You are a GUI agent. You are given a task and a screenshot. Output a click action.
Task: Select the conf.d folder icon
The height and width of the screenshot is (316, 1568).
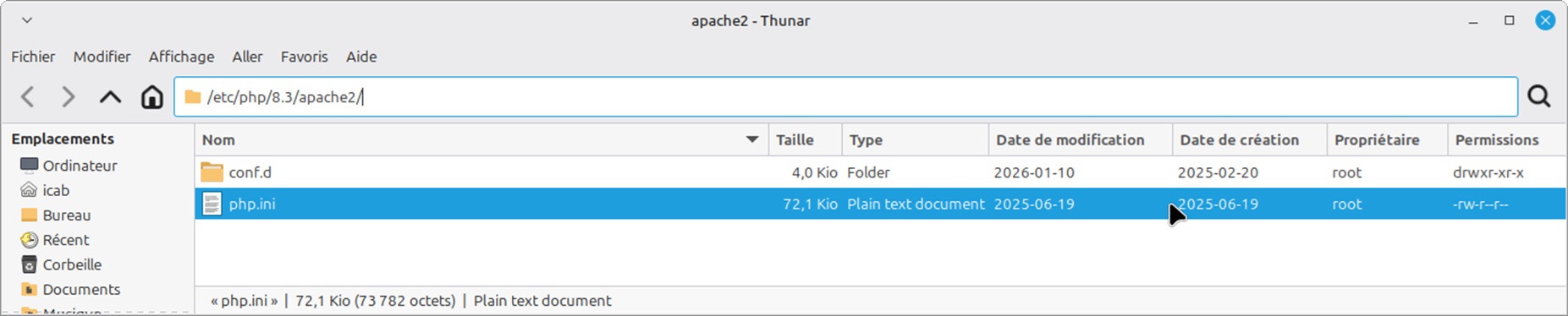click(212, 172)
